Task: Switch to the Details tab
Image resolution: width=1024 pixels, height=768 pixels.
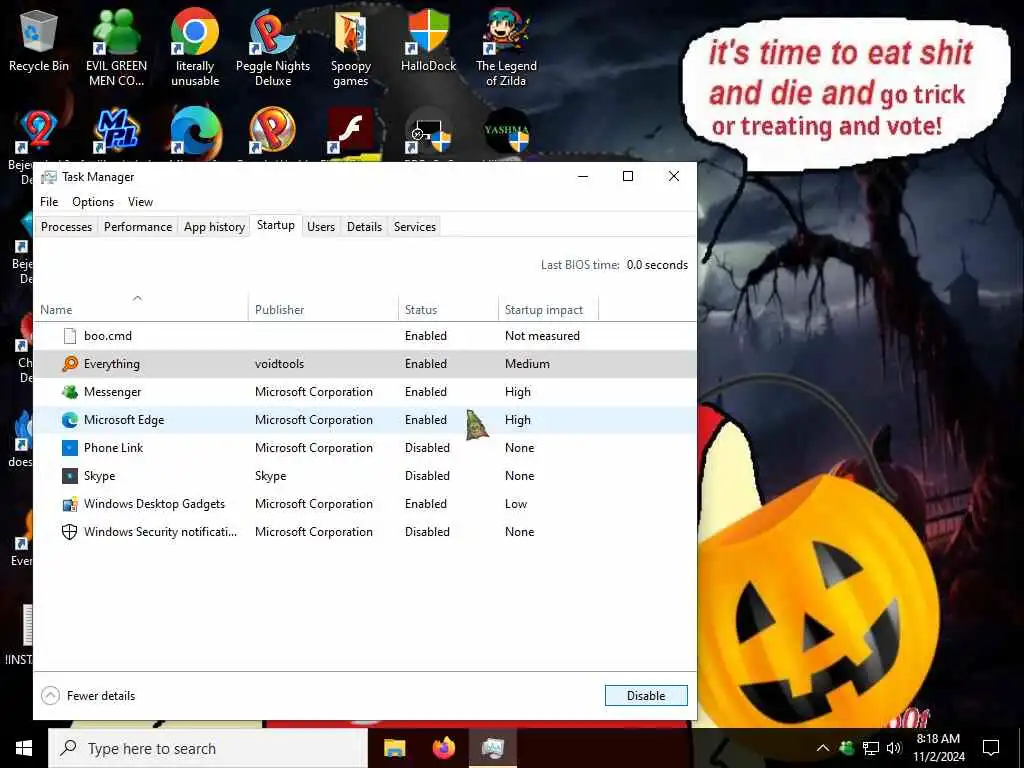Action: click(364, 227)
